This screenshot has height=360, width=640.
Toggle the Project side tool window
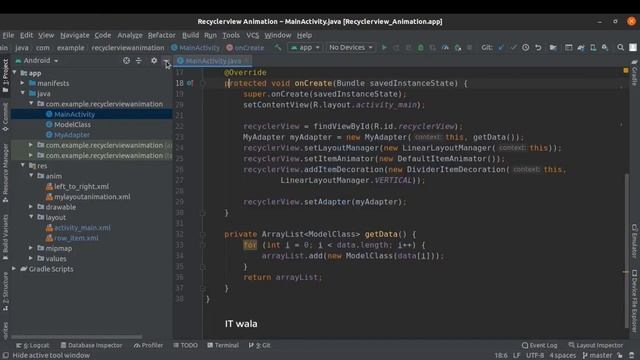pos(5,76)
